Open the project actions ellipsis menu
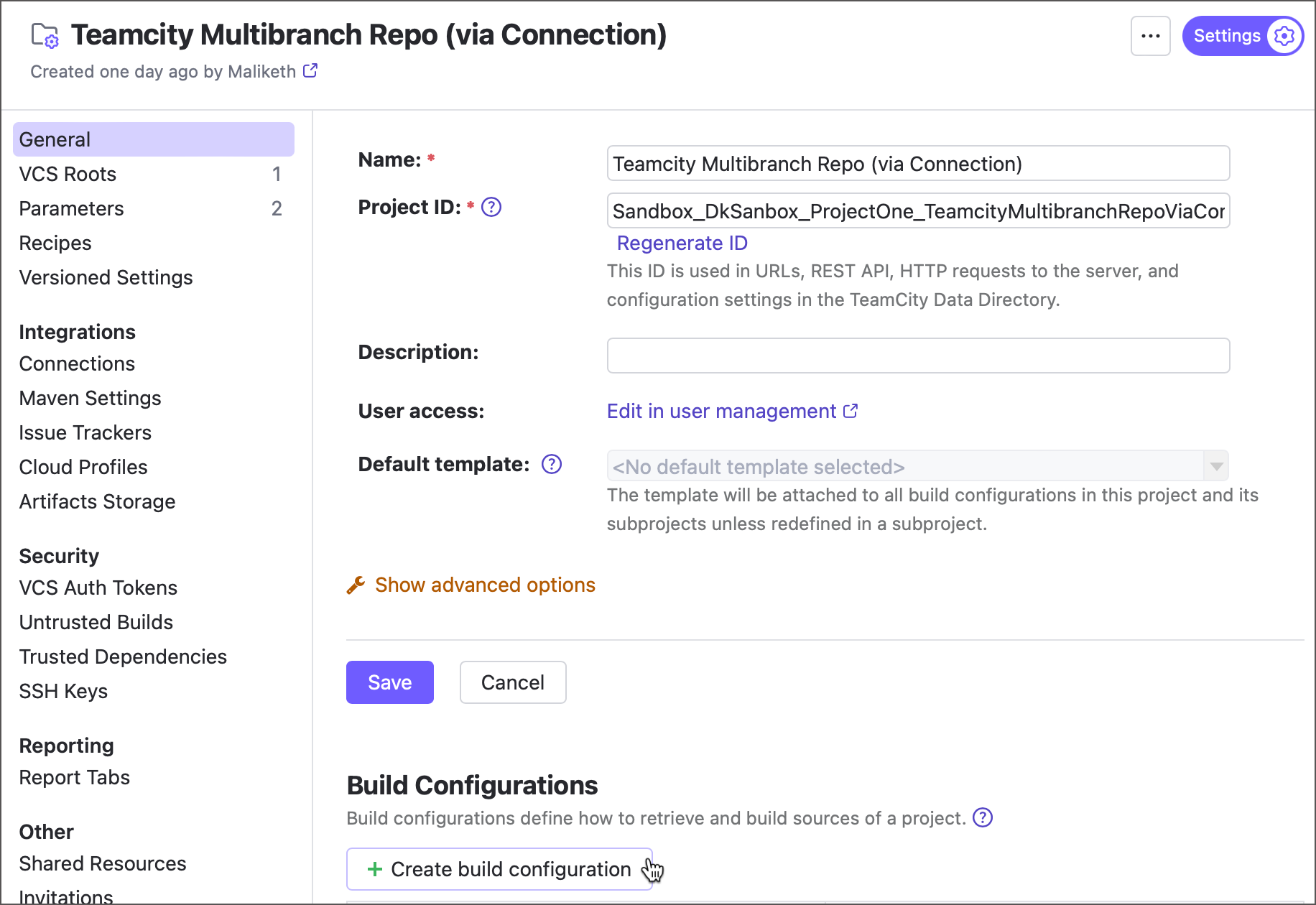Image resolution: width=1316 pixels, height=905 pixels. coord(1150,36)
